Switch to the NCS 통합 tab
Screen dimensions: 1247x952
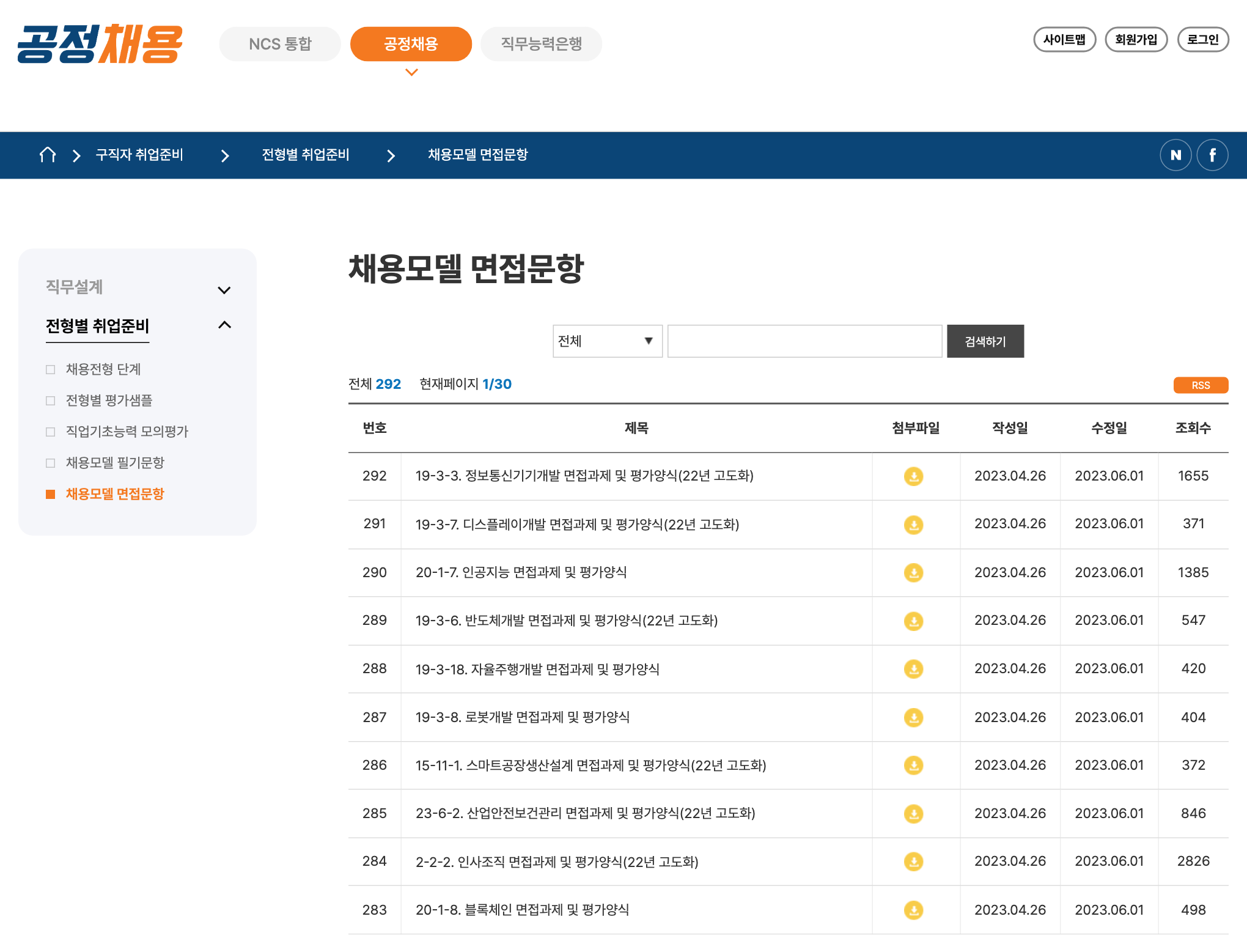[x=280, y=44]
